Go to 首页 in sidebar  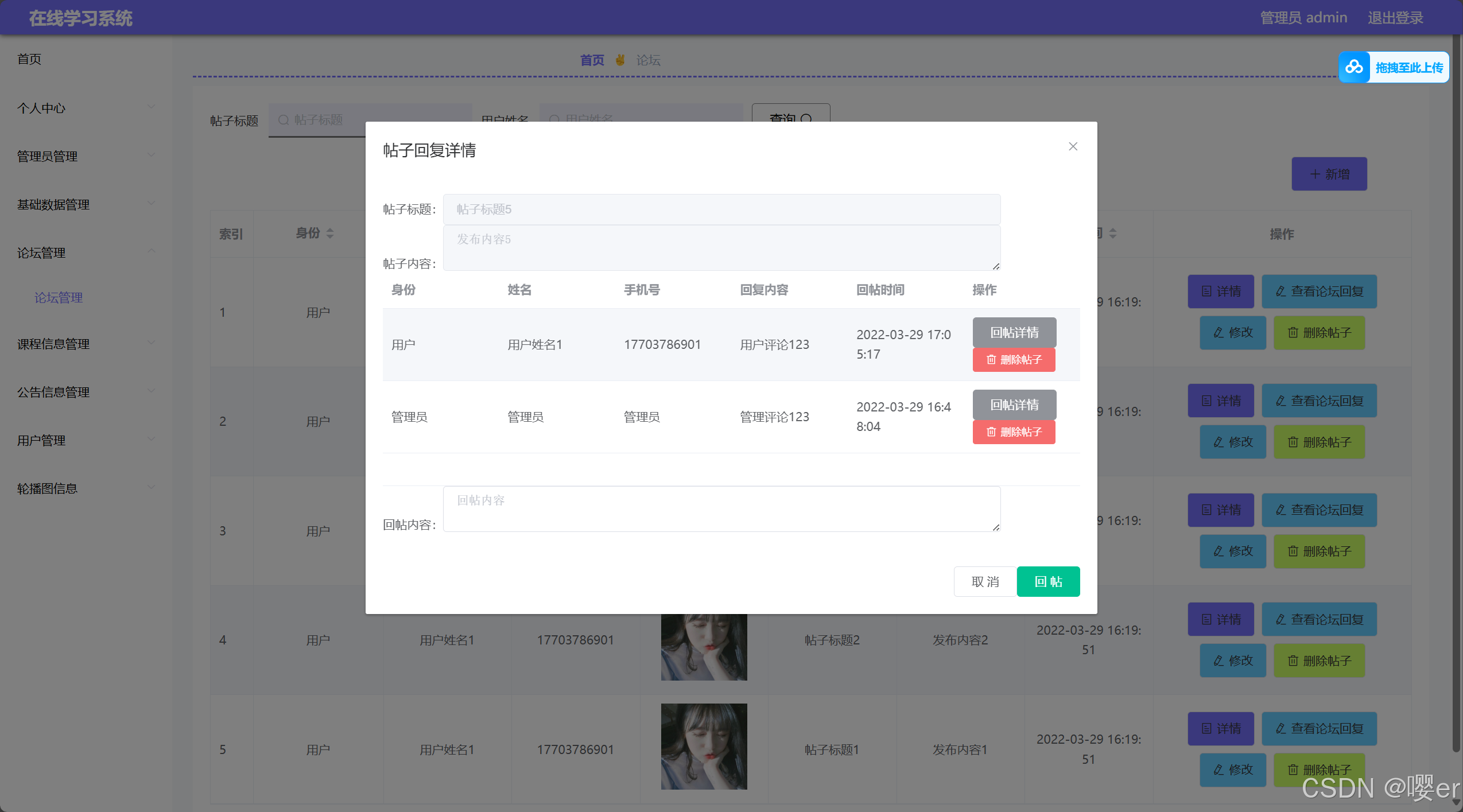[x=29, y=59]
